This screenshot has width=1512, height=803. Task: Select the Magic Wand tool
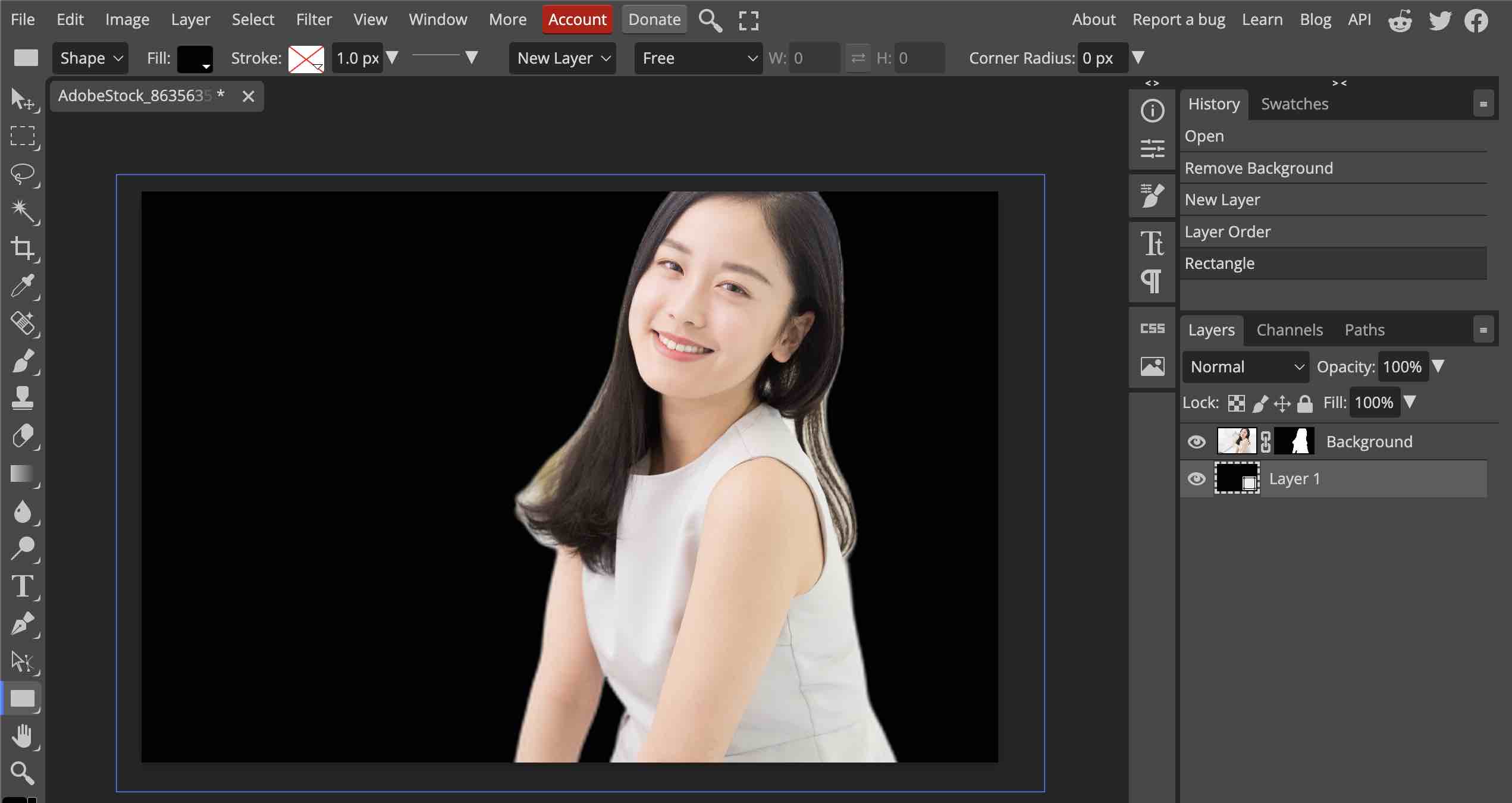[23, 211]
